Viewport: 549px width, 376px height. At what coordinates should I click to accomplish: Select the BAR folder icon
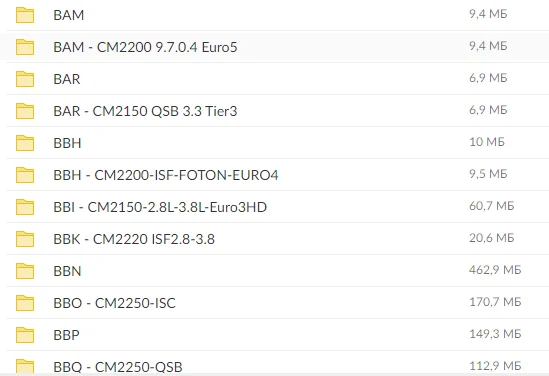[25, 79]
